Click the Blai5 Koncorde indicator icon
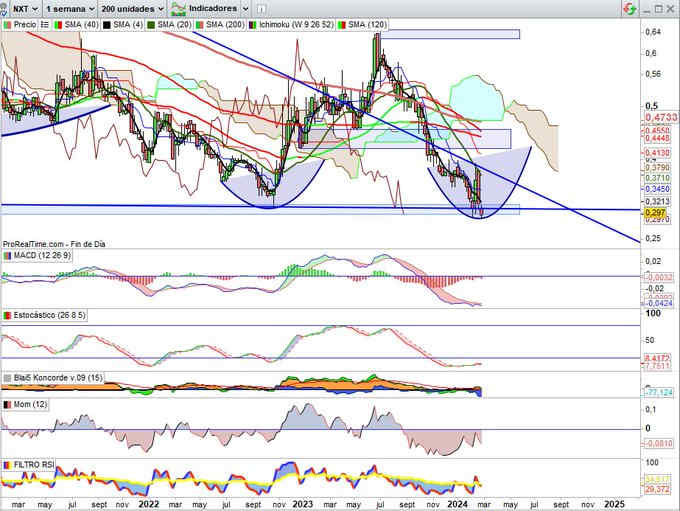The width and height of the screenshot is (680, 511). coord(7,378)
